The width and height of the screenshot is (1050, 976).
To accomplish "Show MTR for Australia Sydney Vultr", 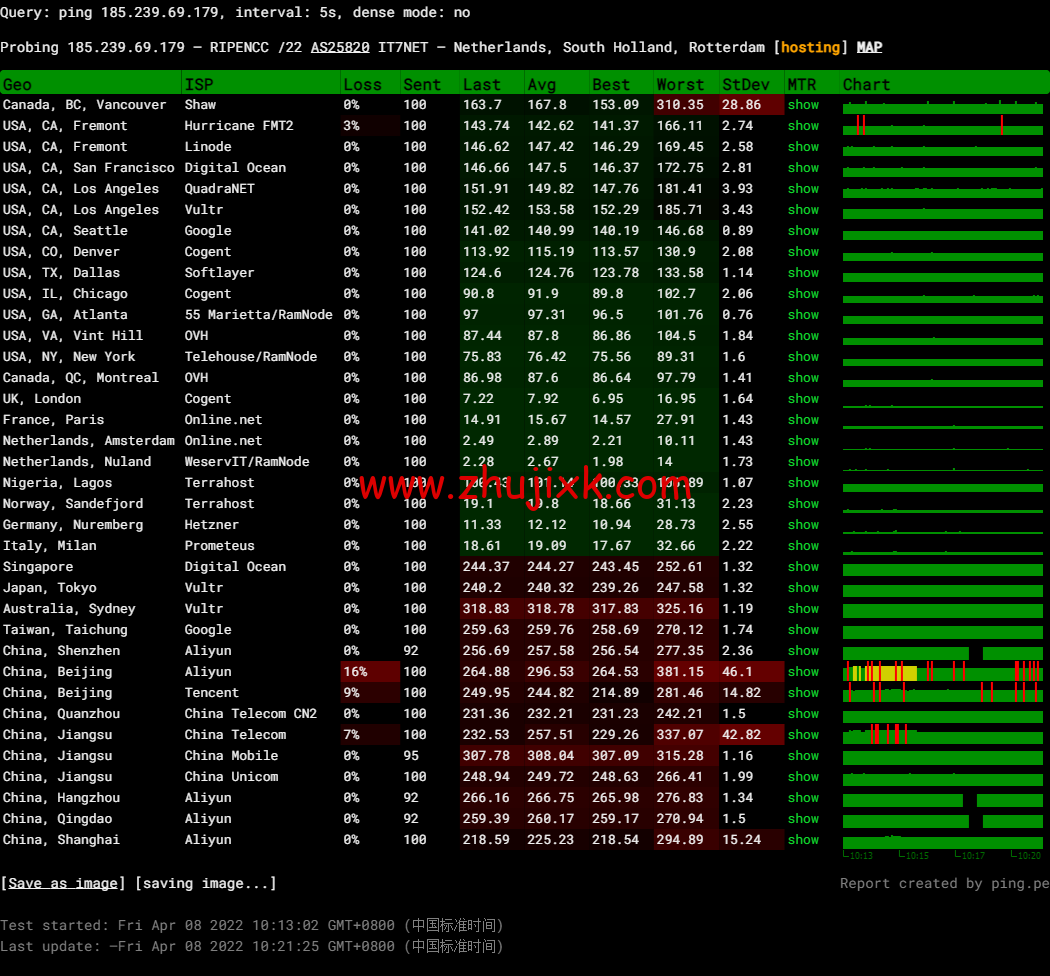I will click(x=802, y=609).
